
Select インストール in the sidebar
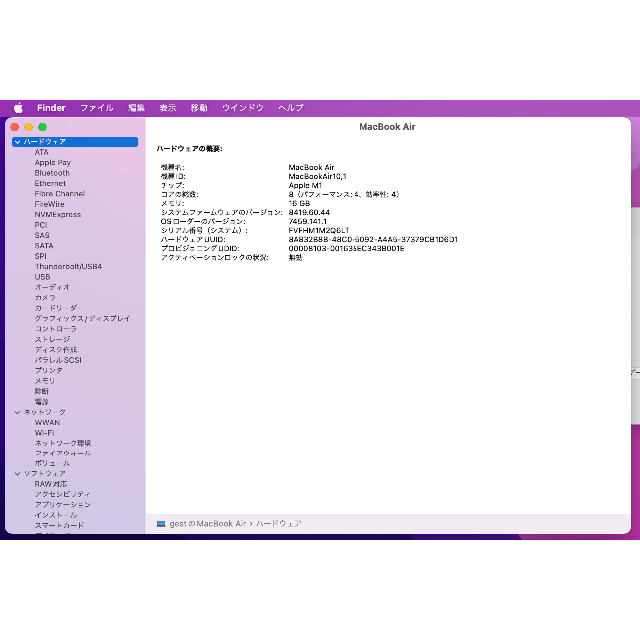(x=56, y=515)
